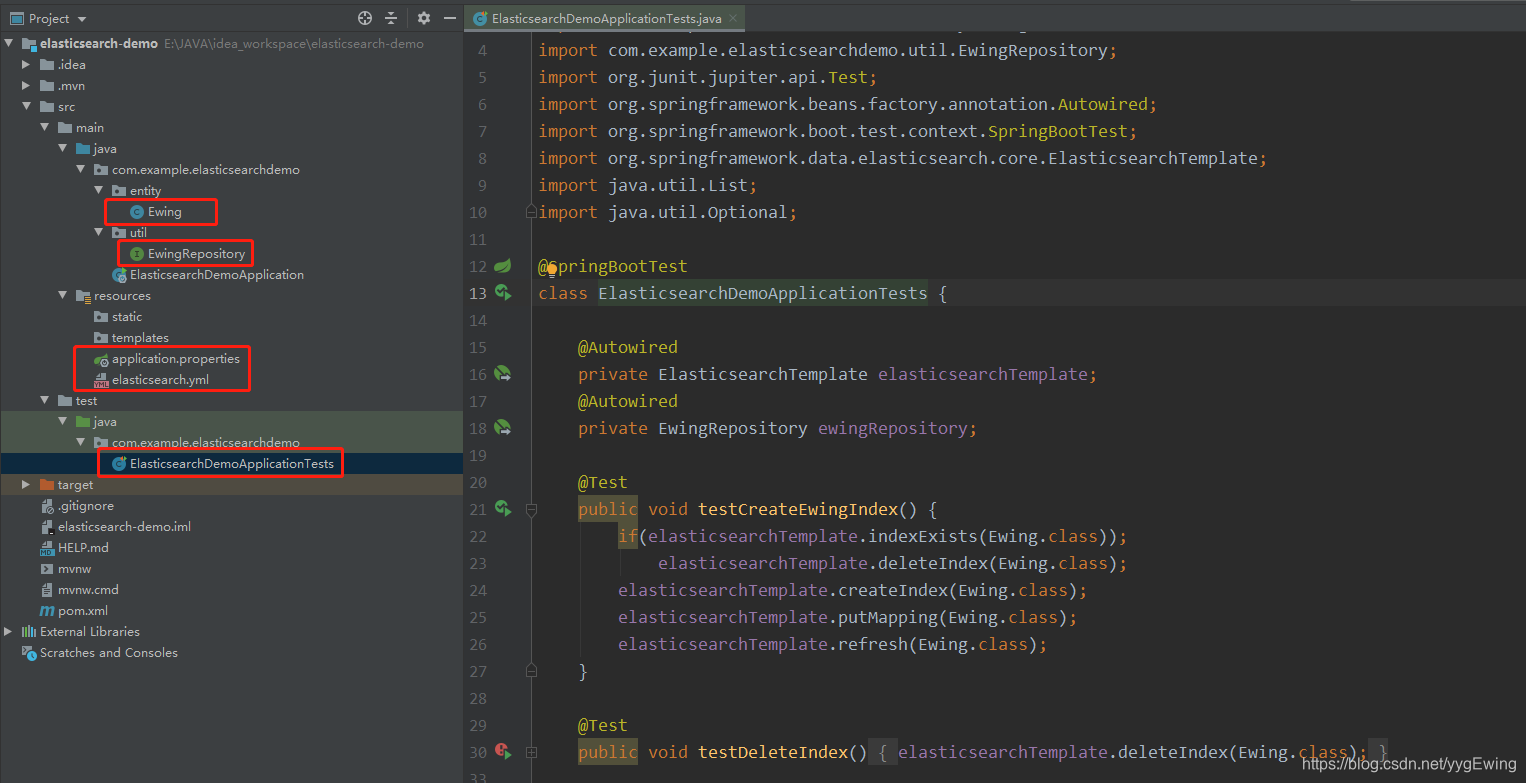The height and width of the screenshot is (783, 1526).
Task: Collapse the util package
Action: click(x=99, y=233)
